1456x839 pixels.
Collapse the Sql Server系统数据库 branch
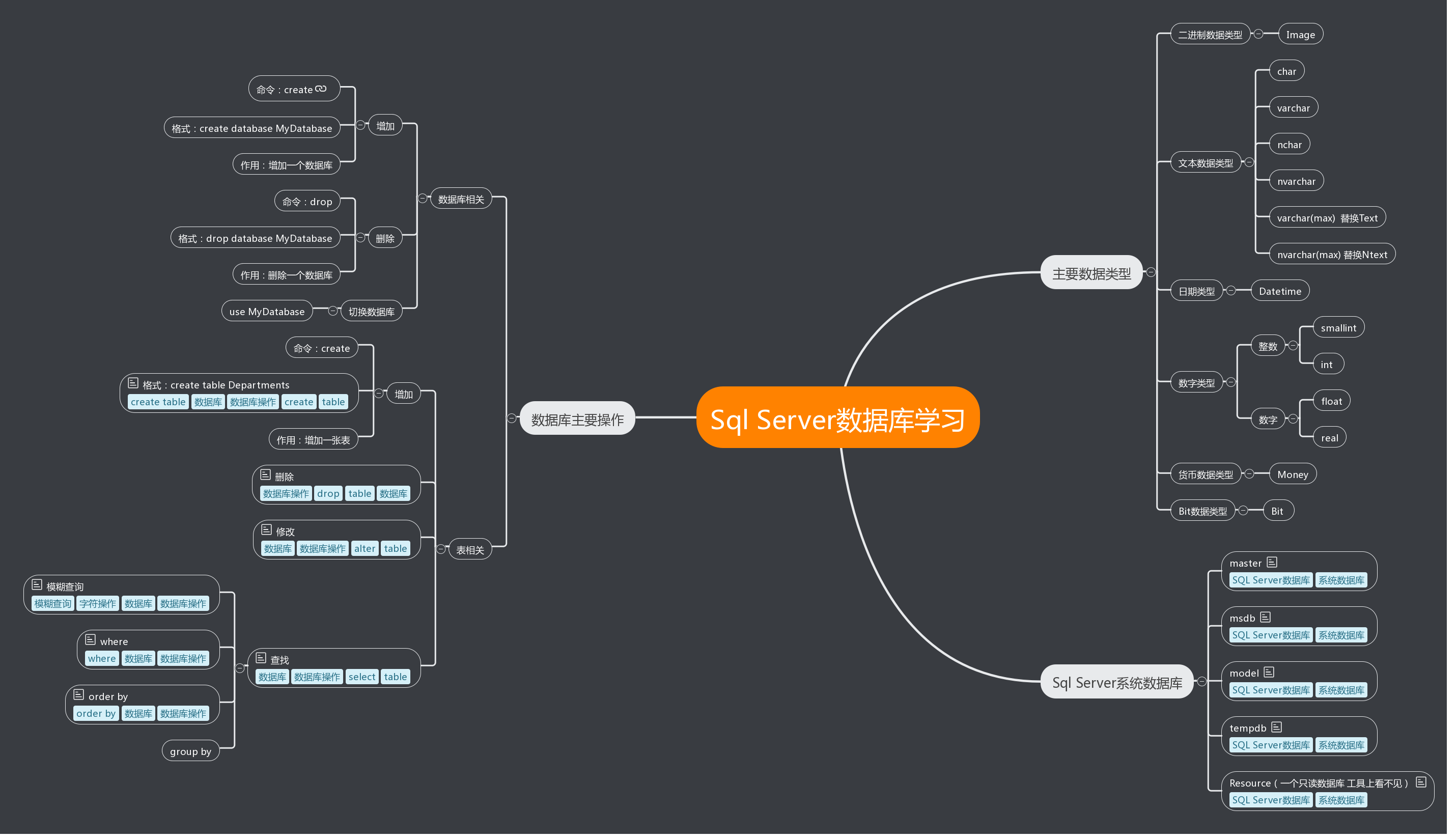(1202, 682)
